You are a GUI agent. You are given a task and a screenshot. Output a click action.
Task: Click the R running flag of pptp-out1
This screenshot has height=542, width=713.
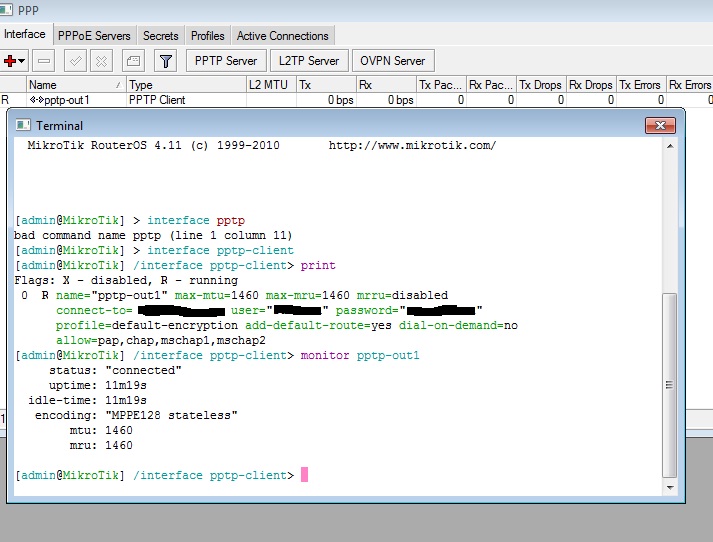[x=5, y=100]
